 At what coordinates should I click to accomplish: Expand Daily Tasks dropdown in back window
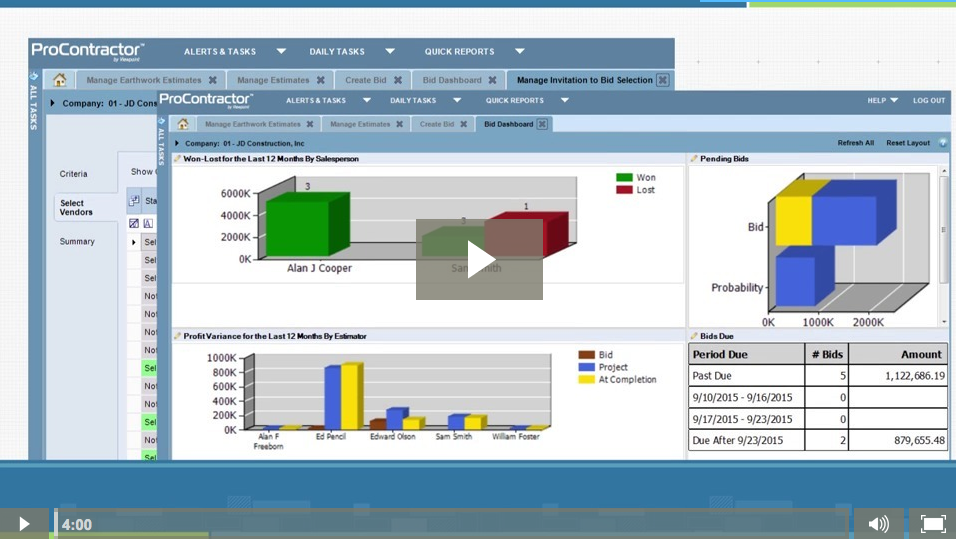pos(390,51)
